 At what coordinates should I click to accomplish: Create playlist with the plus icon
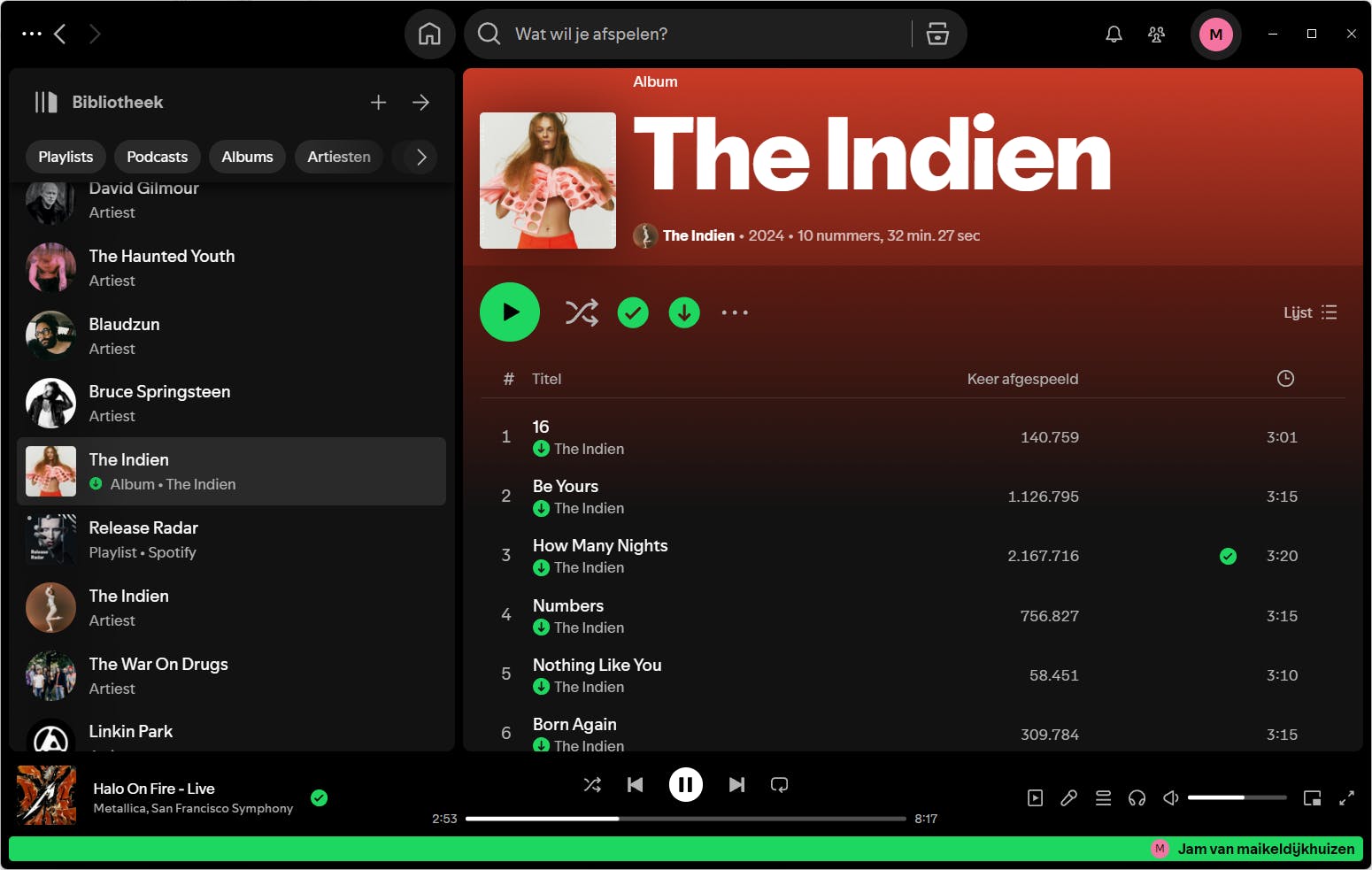point(378,102)
